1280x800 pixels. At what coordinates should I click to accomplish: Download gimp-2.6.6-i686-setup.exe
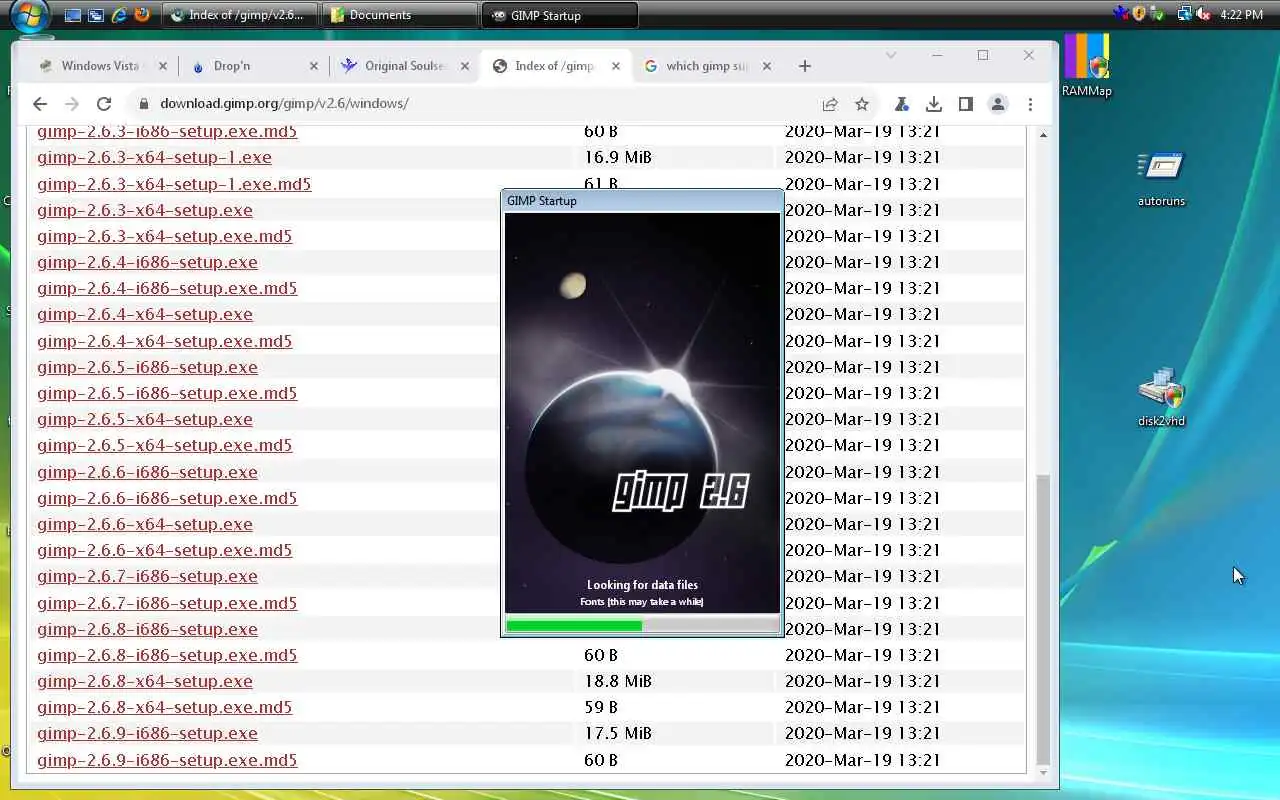click(x=147, y=472)
